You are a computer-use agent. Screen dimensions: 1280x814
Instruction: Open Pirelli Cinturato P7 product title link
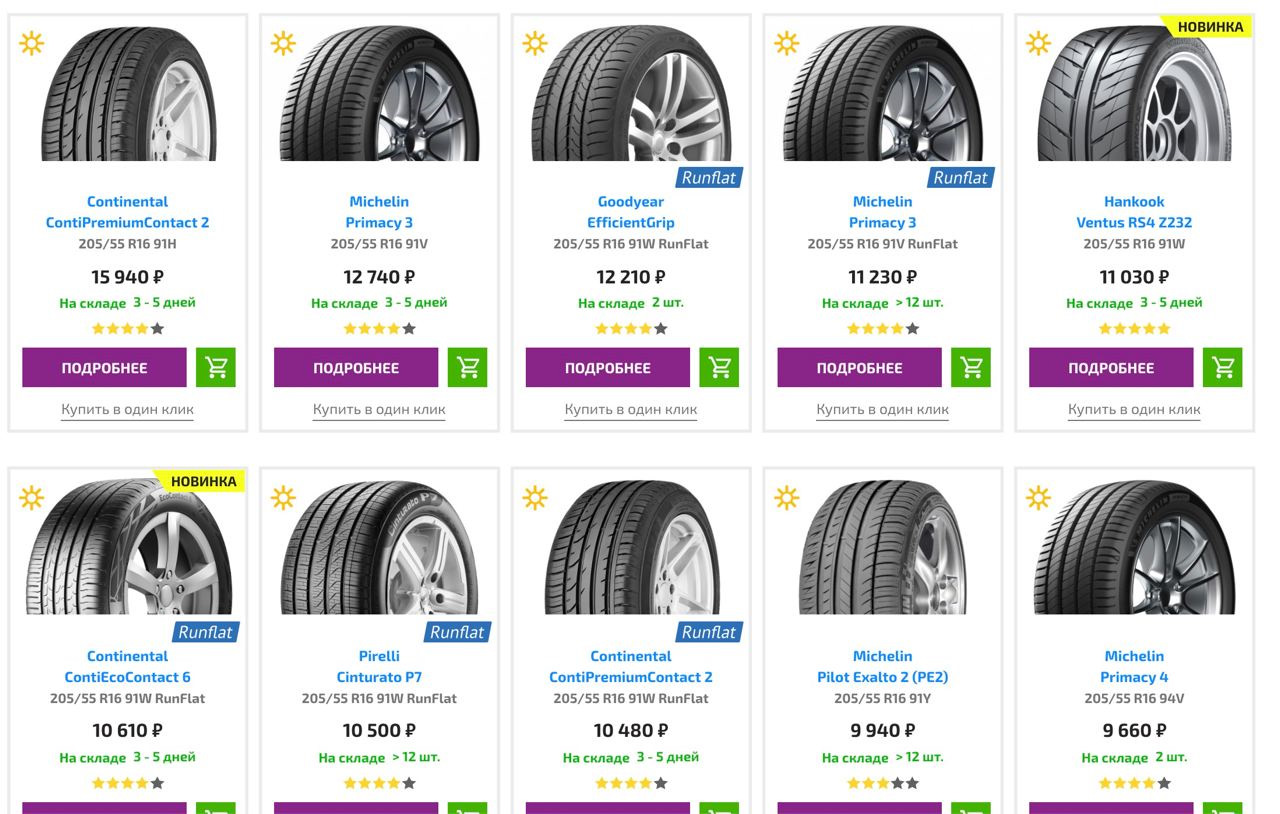tap(379, 667)
